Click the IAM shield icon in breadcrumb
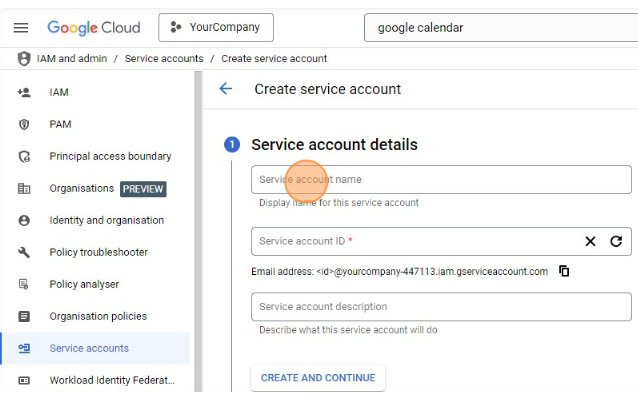This screenshot has height=395, width=638. (x=24, y=59)
